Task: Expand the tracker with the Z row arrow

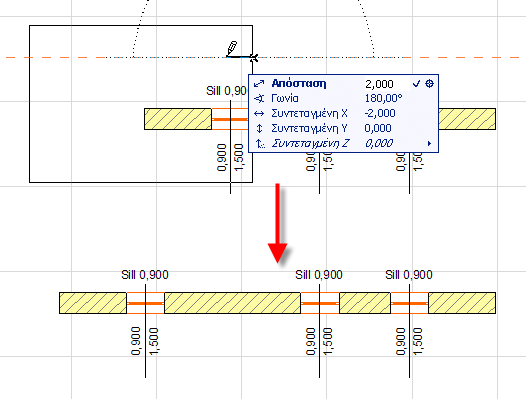Action: (x=429, y=144)
